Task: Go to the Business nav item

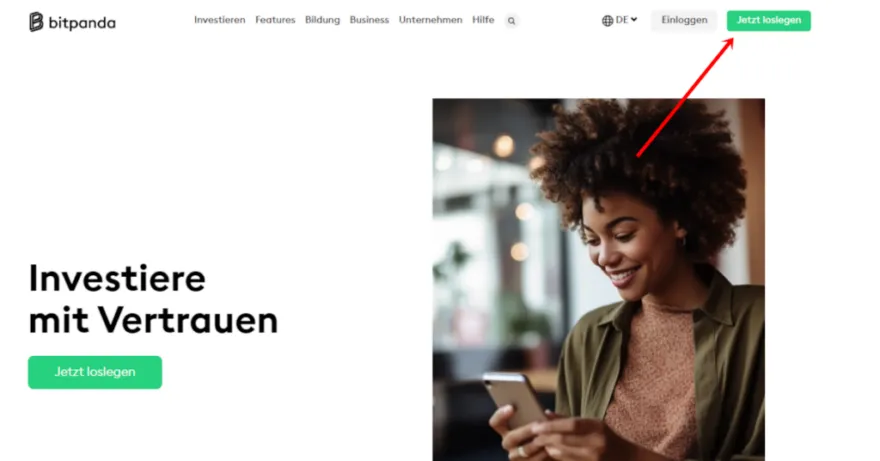Action: [369, 20]
